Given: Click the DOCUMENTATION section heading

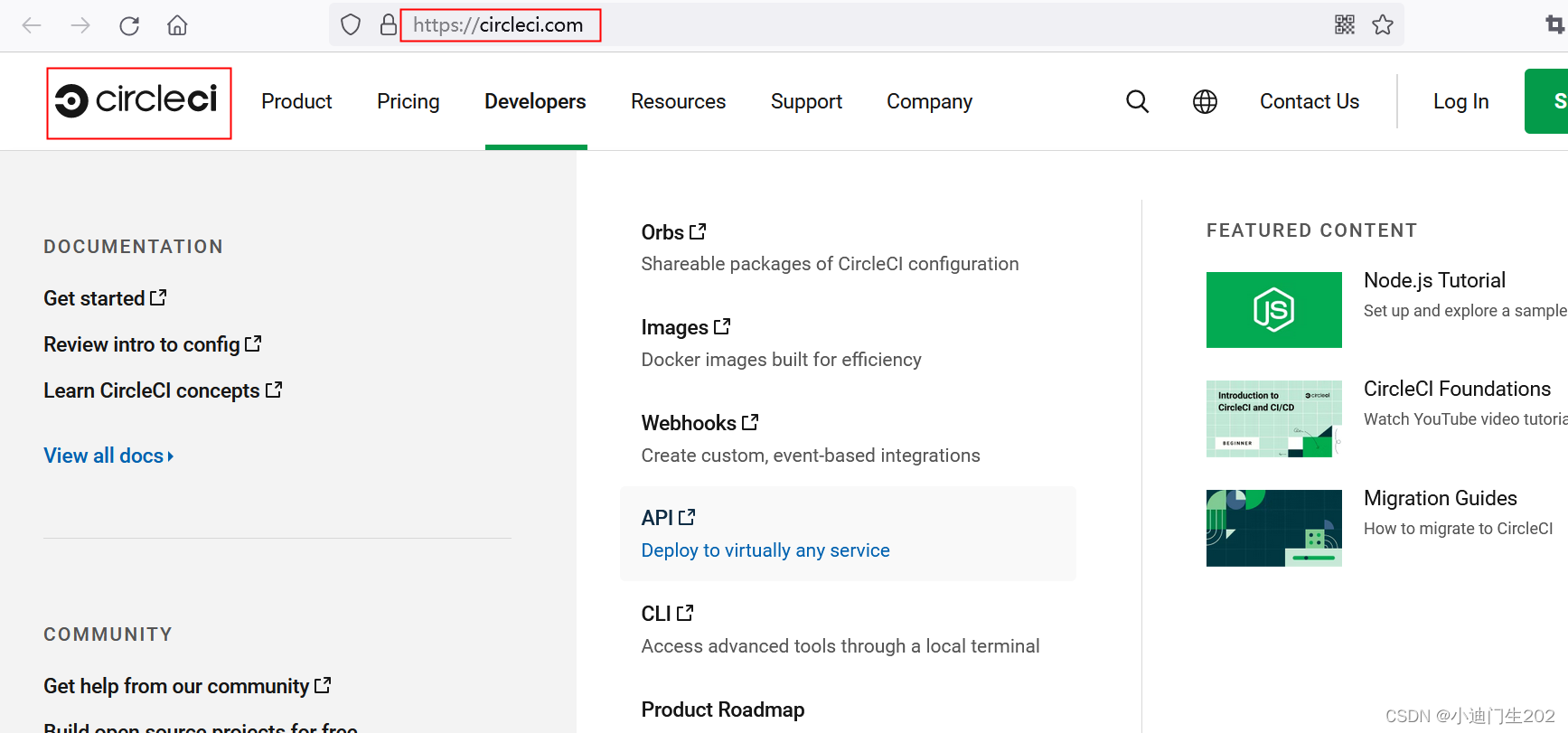Looking at the screenshot, I should pos(134,247).
